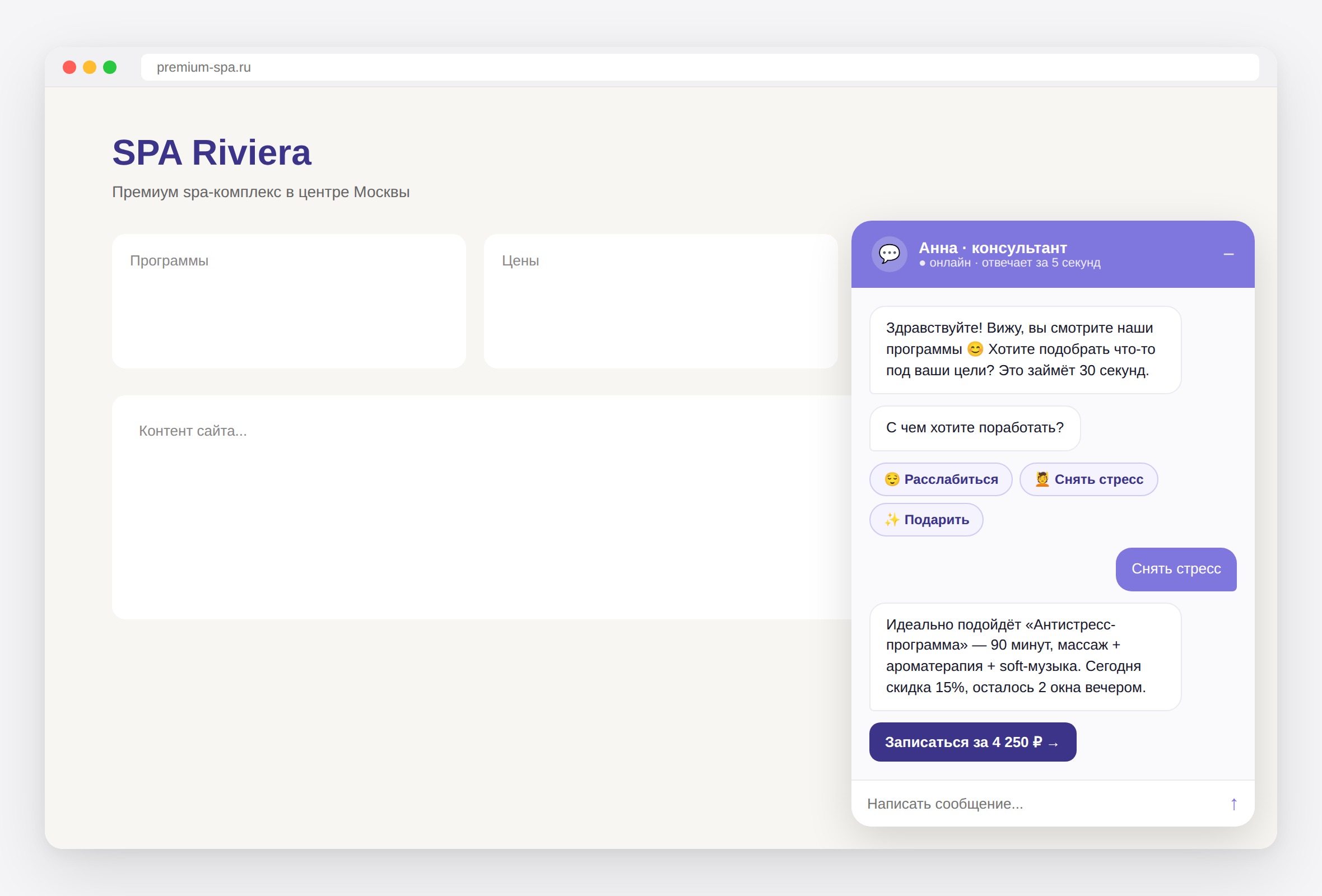Click the Анна · консультант header name
The image size is (1322, 896).
click(993, 248)
